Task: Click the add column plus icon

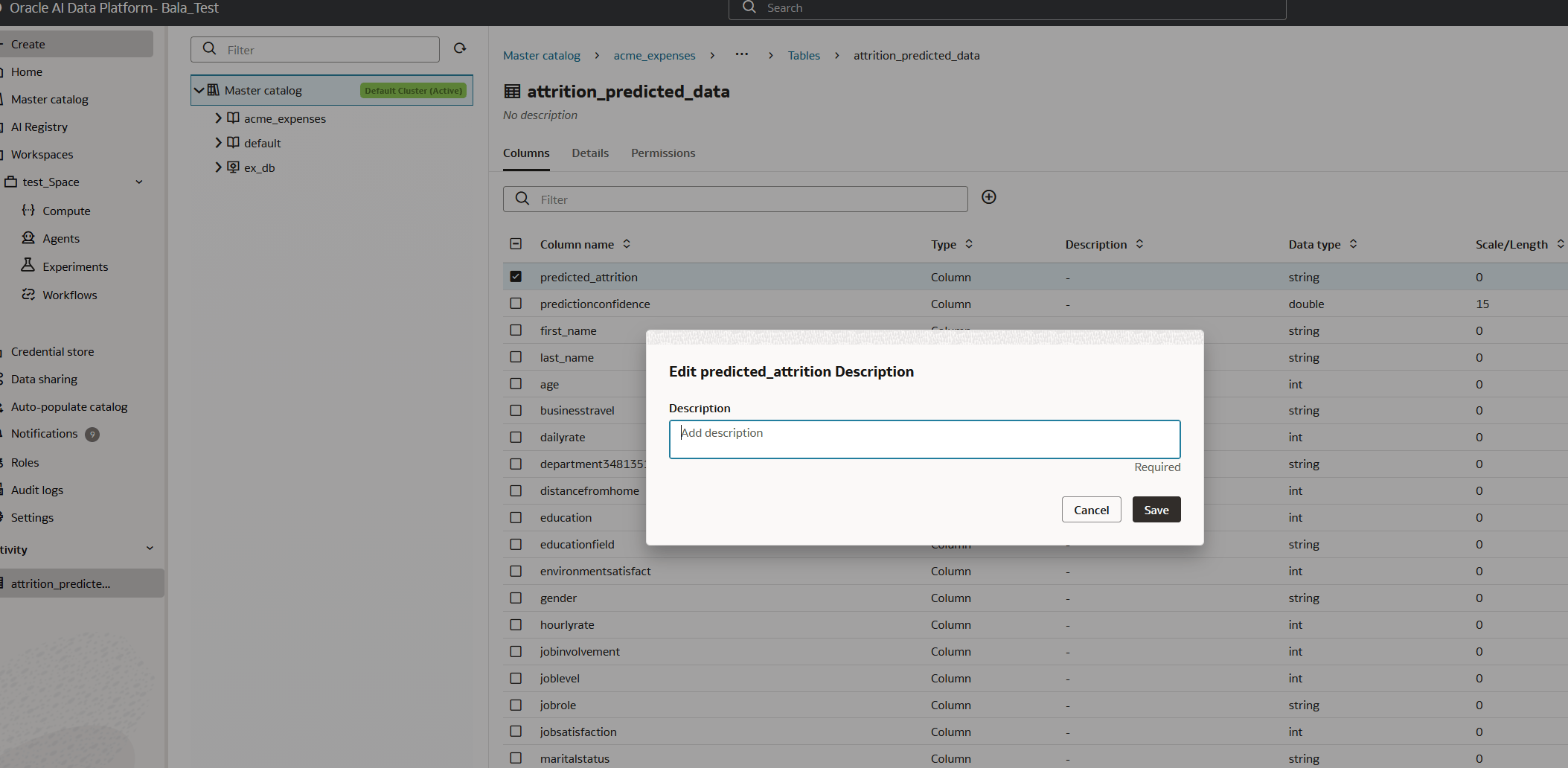Action: pos(988,197)
